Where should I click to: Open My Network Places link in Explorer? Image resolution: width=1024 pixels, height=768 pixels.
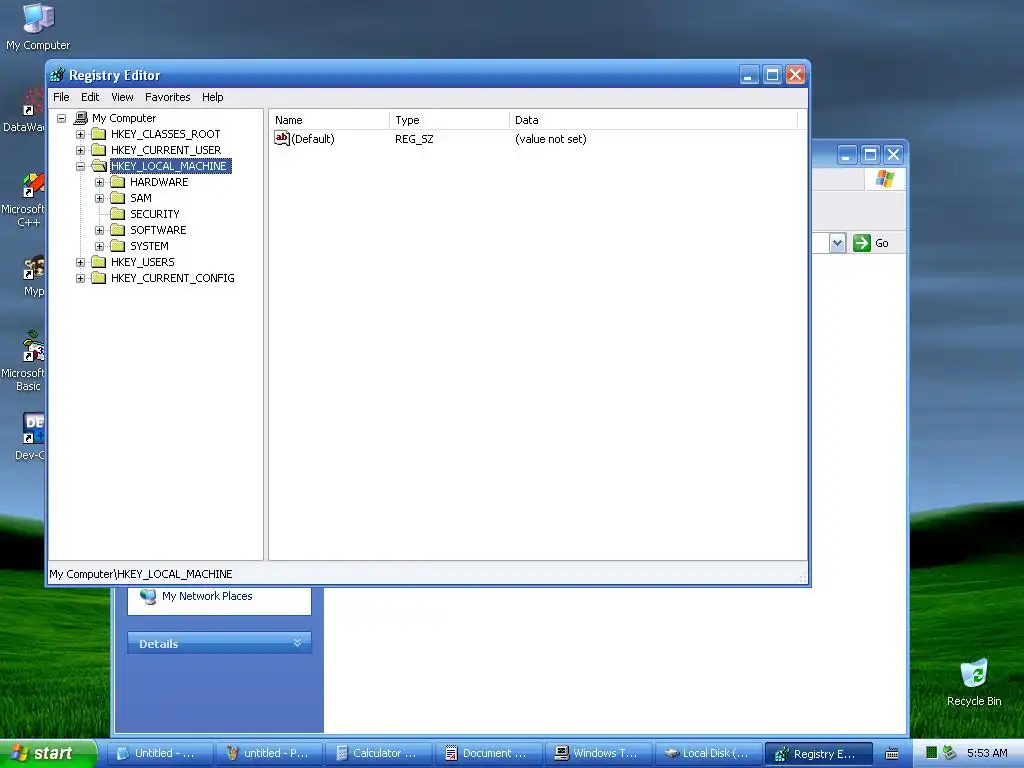coord(207,596)
